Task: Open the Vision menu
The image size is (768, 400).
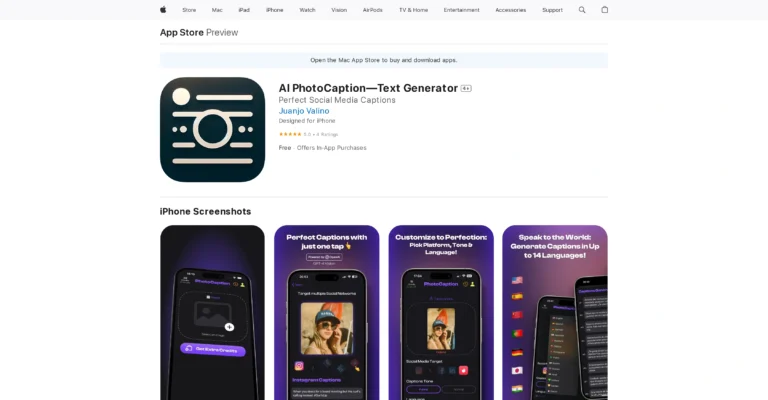Action: pyautogui.click(x=339, y=10)
